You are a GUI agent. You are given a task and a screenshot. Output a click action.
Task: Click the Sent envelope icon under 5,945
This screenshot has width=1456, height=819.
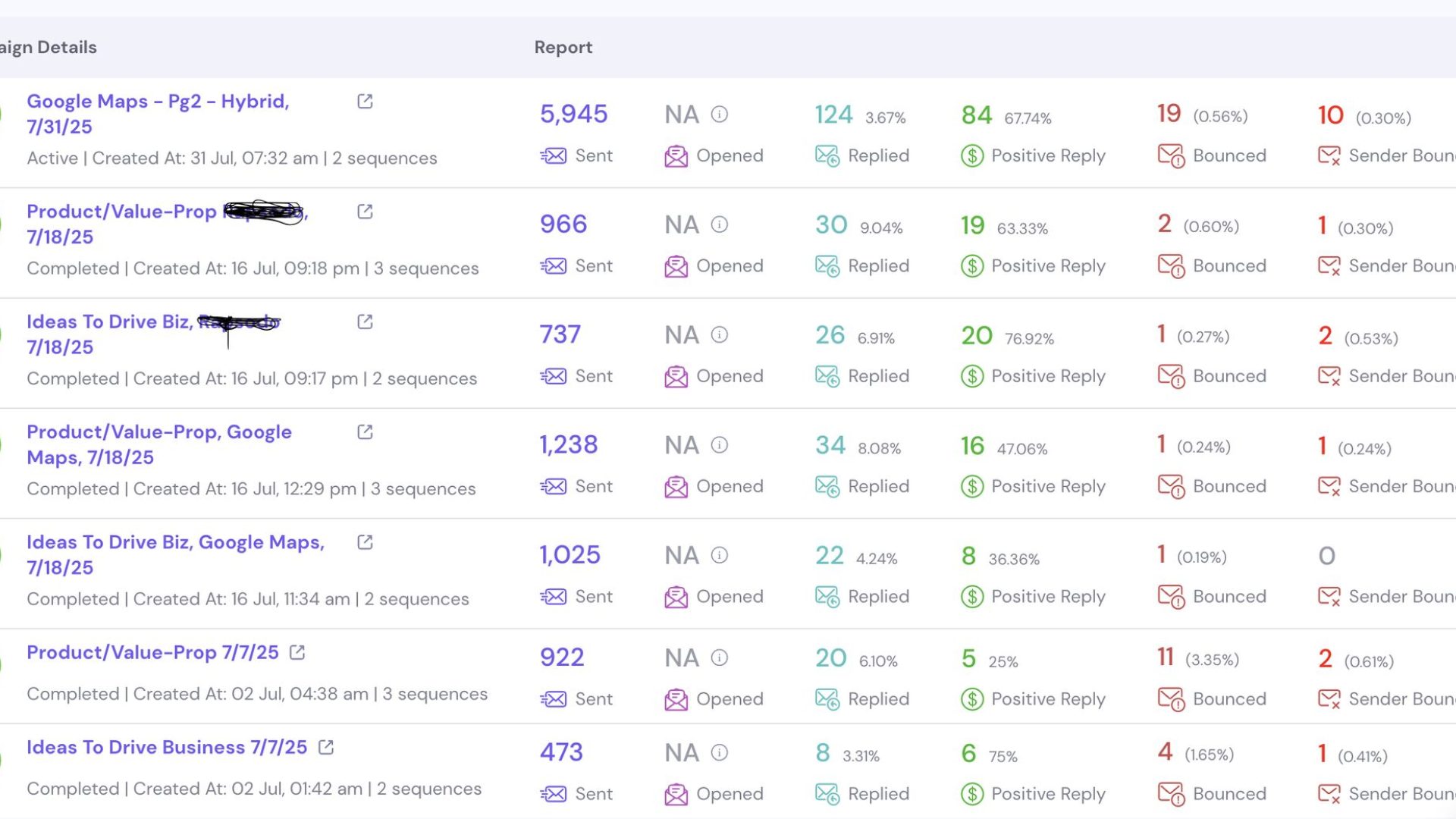(554, 156)
